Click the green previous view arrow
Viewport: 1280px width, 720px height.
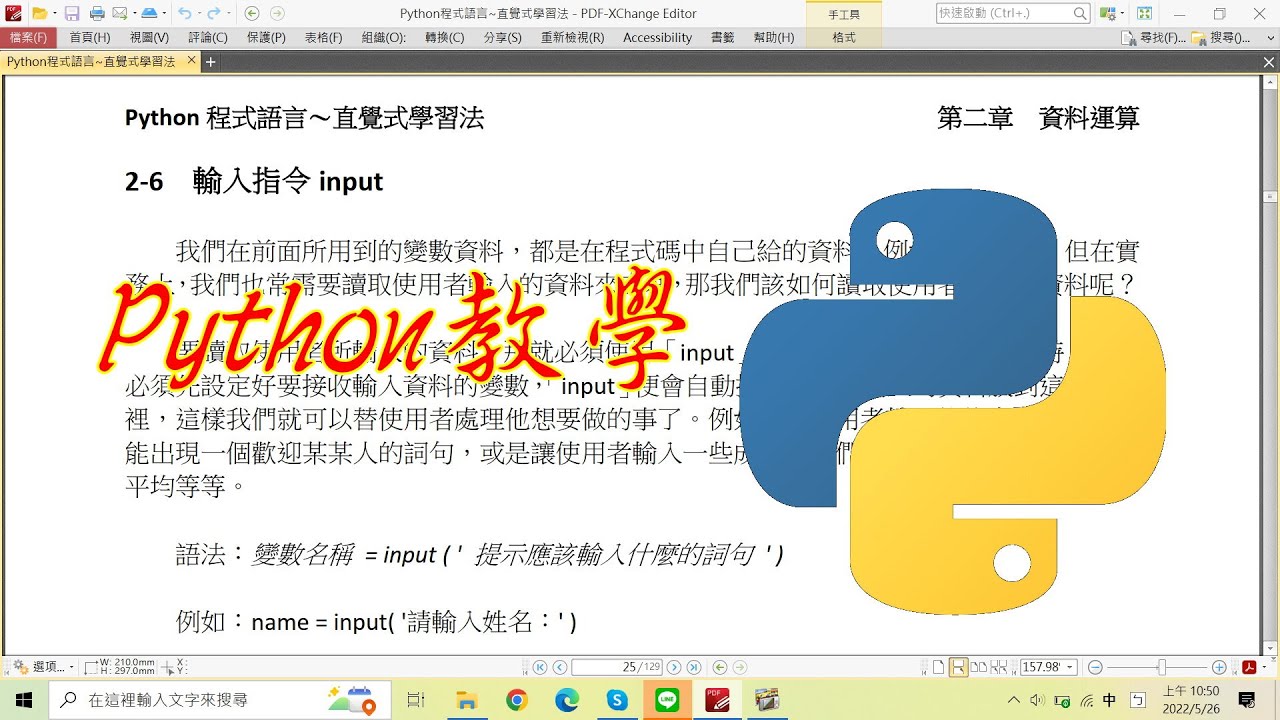pyautogui.click(x=252, y=14)
